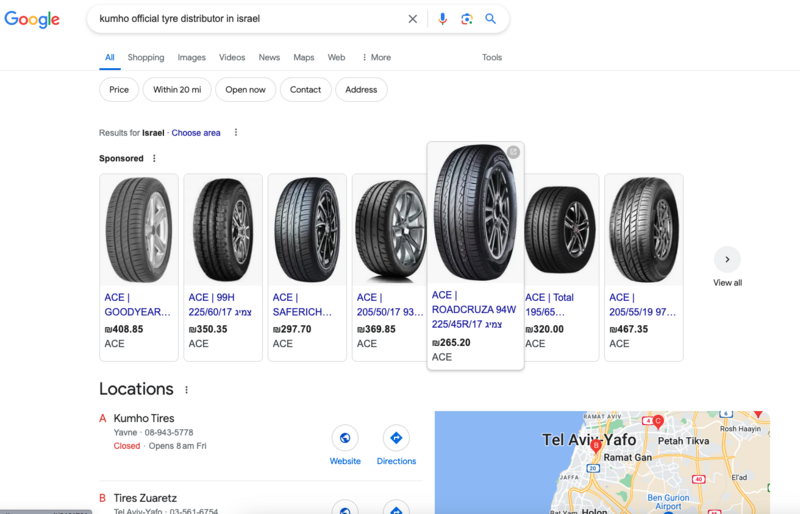The image size is (800, 514).
Task: Clear the search box text
Action: pos(412,19)
